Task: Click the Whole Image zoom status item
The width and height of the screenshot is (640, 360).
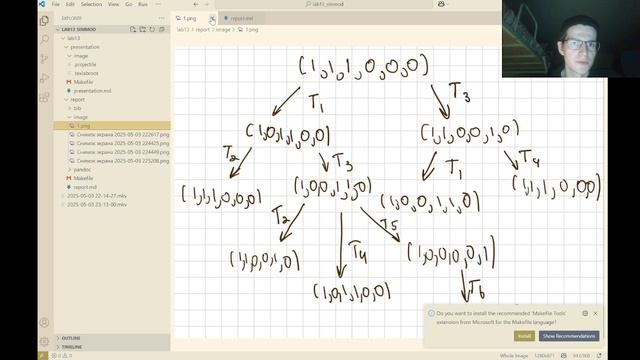Action: click(513, 356)
